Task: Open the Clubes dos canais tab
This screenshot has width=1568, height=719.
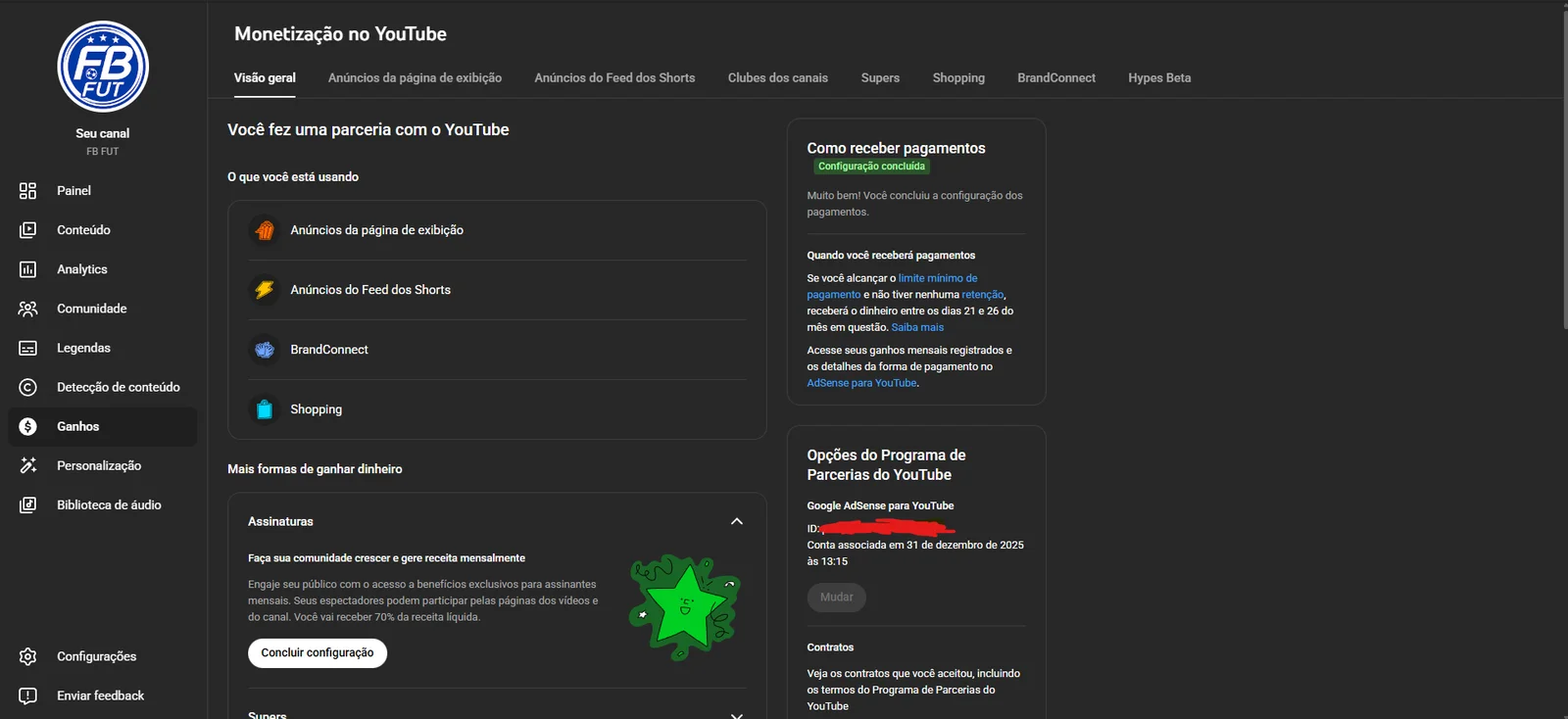Action: click(777, 78)
